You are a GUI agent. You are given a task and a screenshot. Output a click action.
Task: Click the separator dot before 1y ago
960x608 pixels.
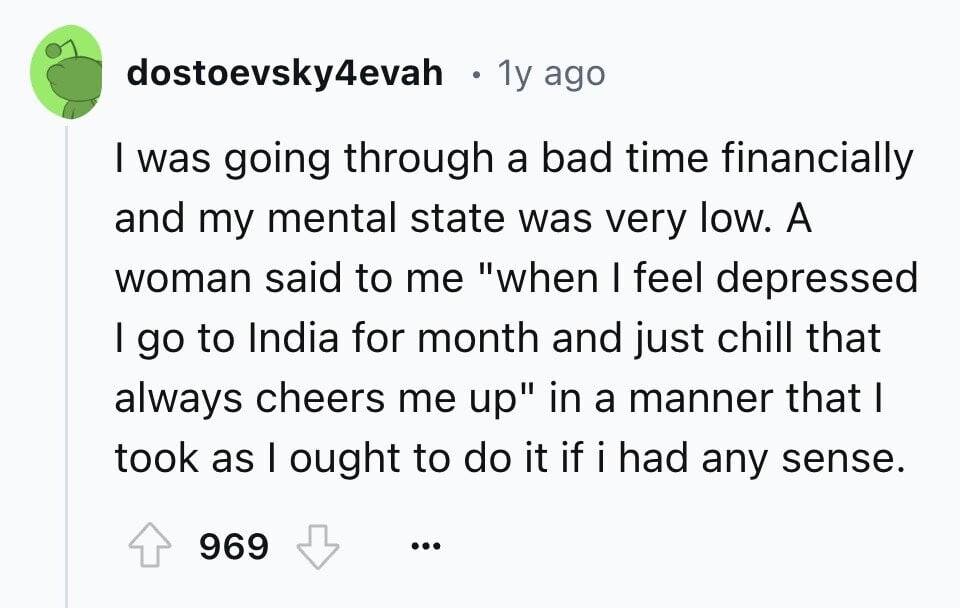476,75
